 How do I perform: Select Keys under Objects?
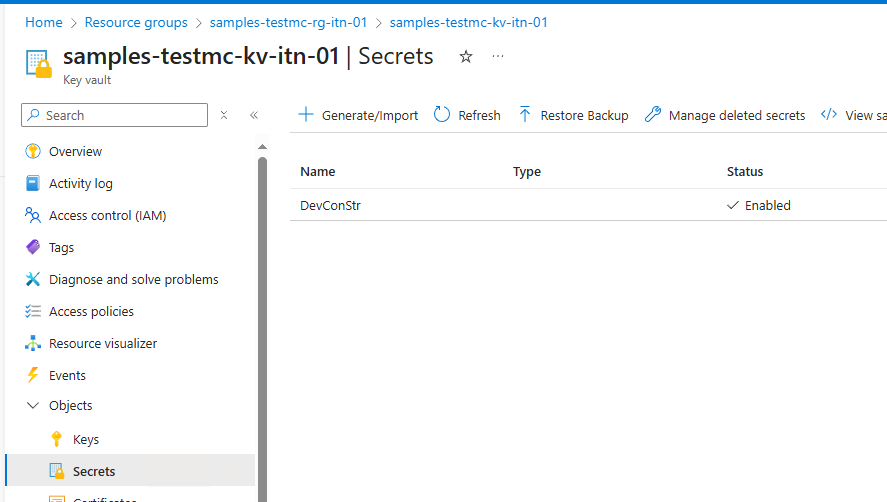click(x=86, y=439)
